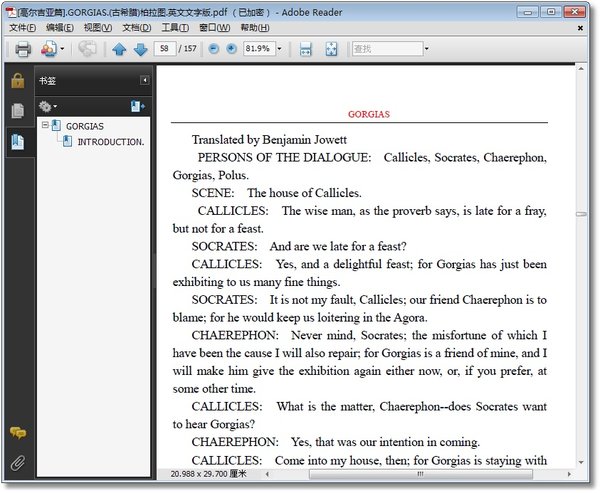Open the 文件(F) menu
Viewport: 600px width, 493px height.
coord(22,28)
